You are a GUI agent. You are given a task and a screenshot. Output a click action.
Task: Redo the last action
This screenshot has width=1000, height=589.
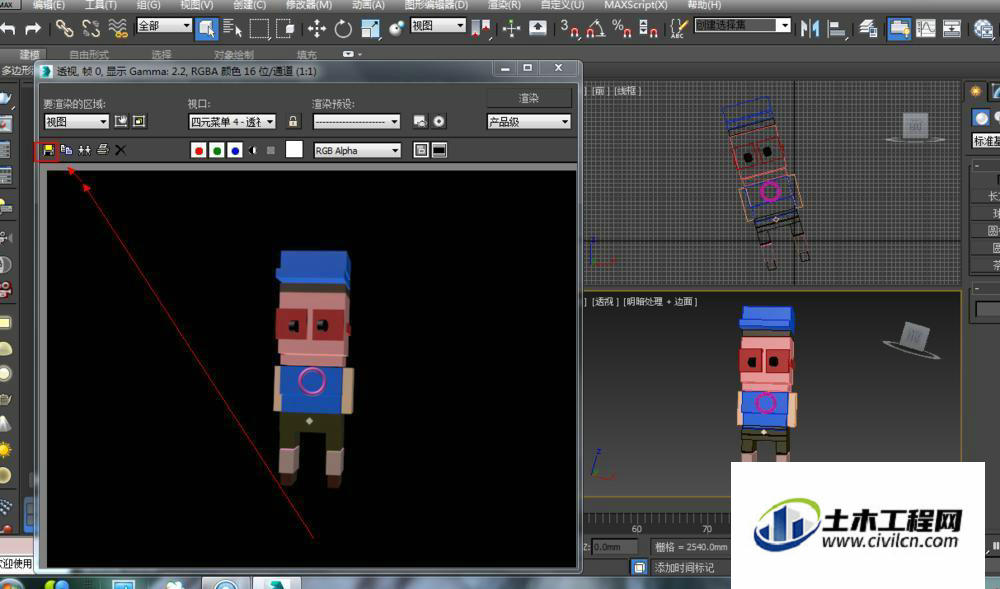click(x=33, y=29)
